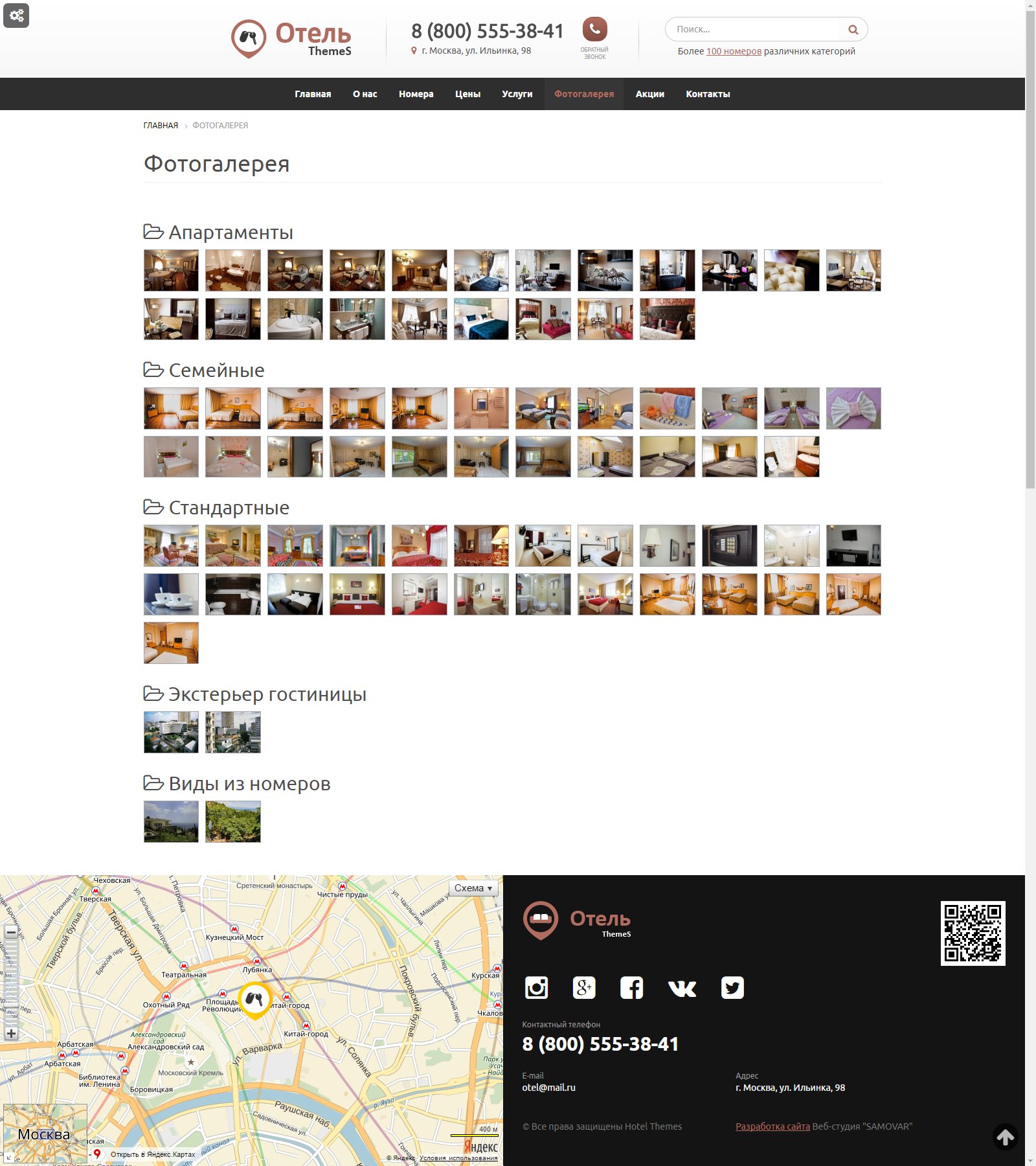Click the search magnifier icon
This screenshot has height=1166, width=1036.
point(853,30)
